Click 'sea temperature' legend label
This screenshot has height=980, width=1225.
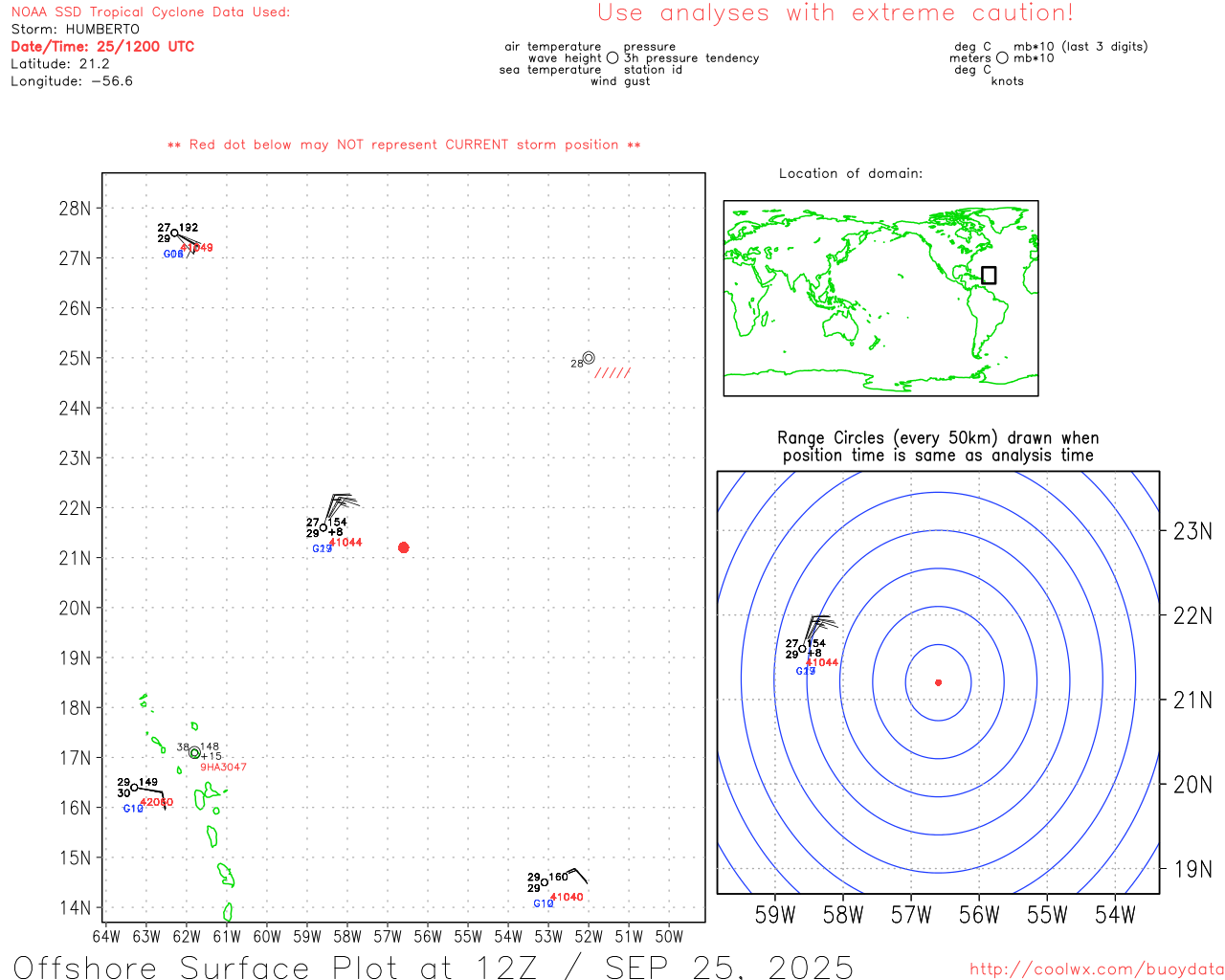(550, 70)
